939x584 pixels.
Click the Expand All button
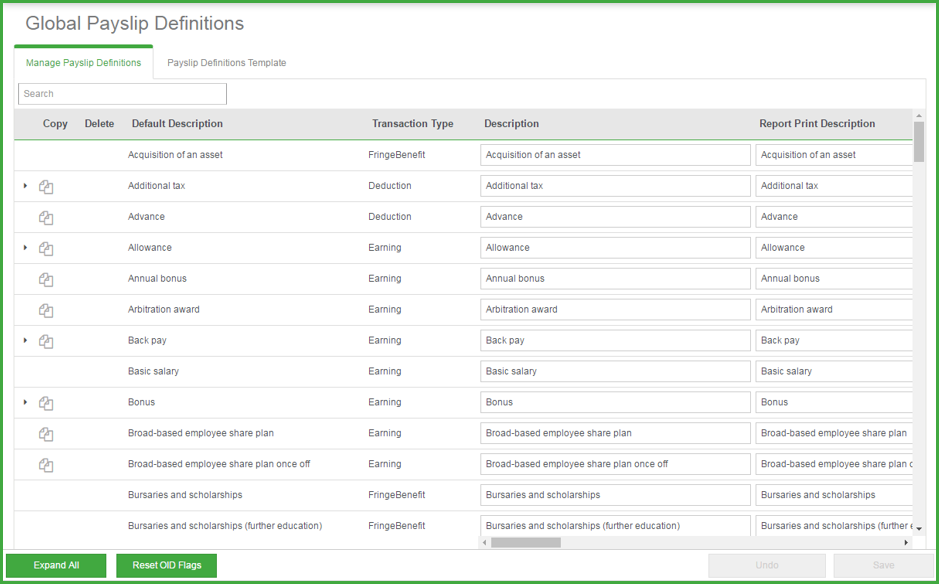[56, 565]
